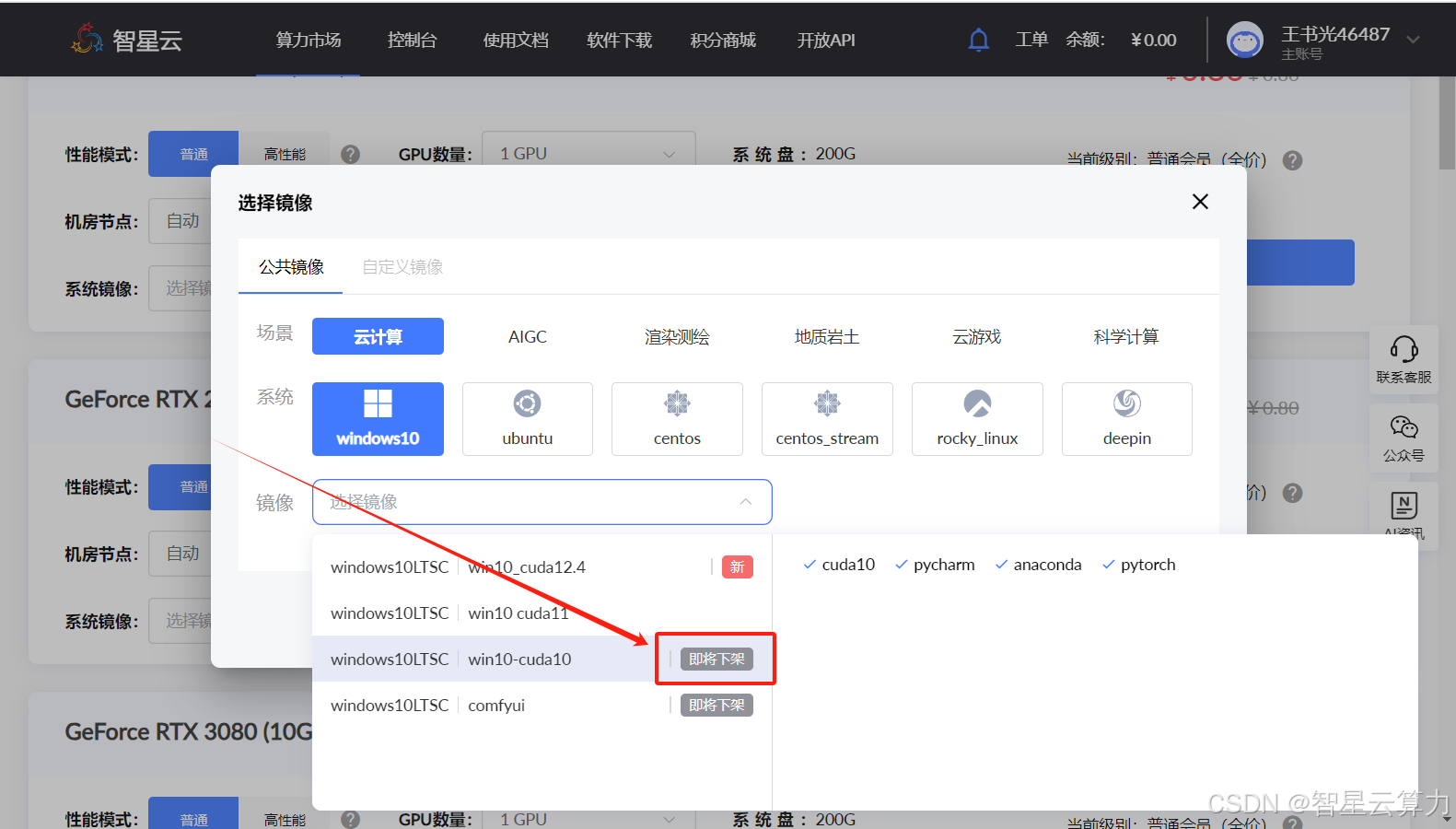The image size is (1456, 829).
Task: Choose the win10_cuda12.4 image
Action: coord(542,566)
